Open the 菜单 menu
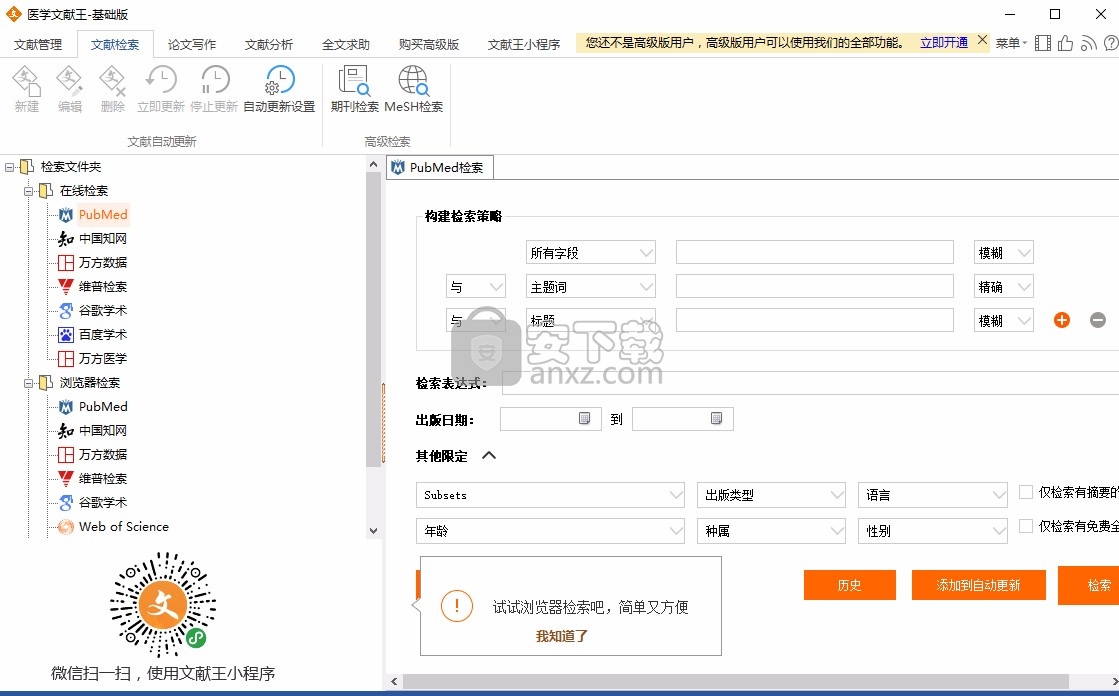The image size is (1119, 696). [1011, 44]
